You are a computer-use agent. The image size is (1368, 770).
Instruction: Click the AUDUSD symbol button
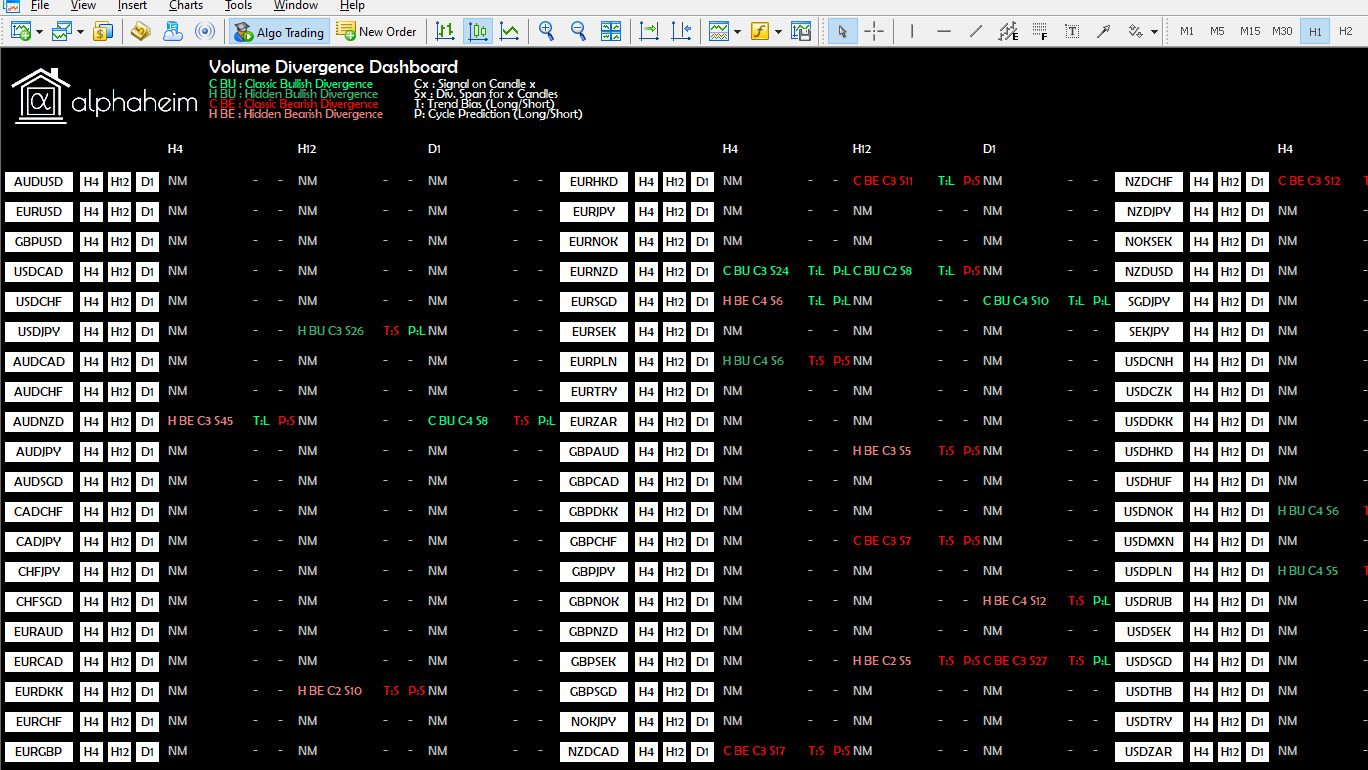pos(39,182)
